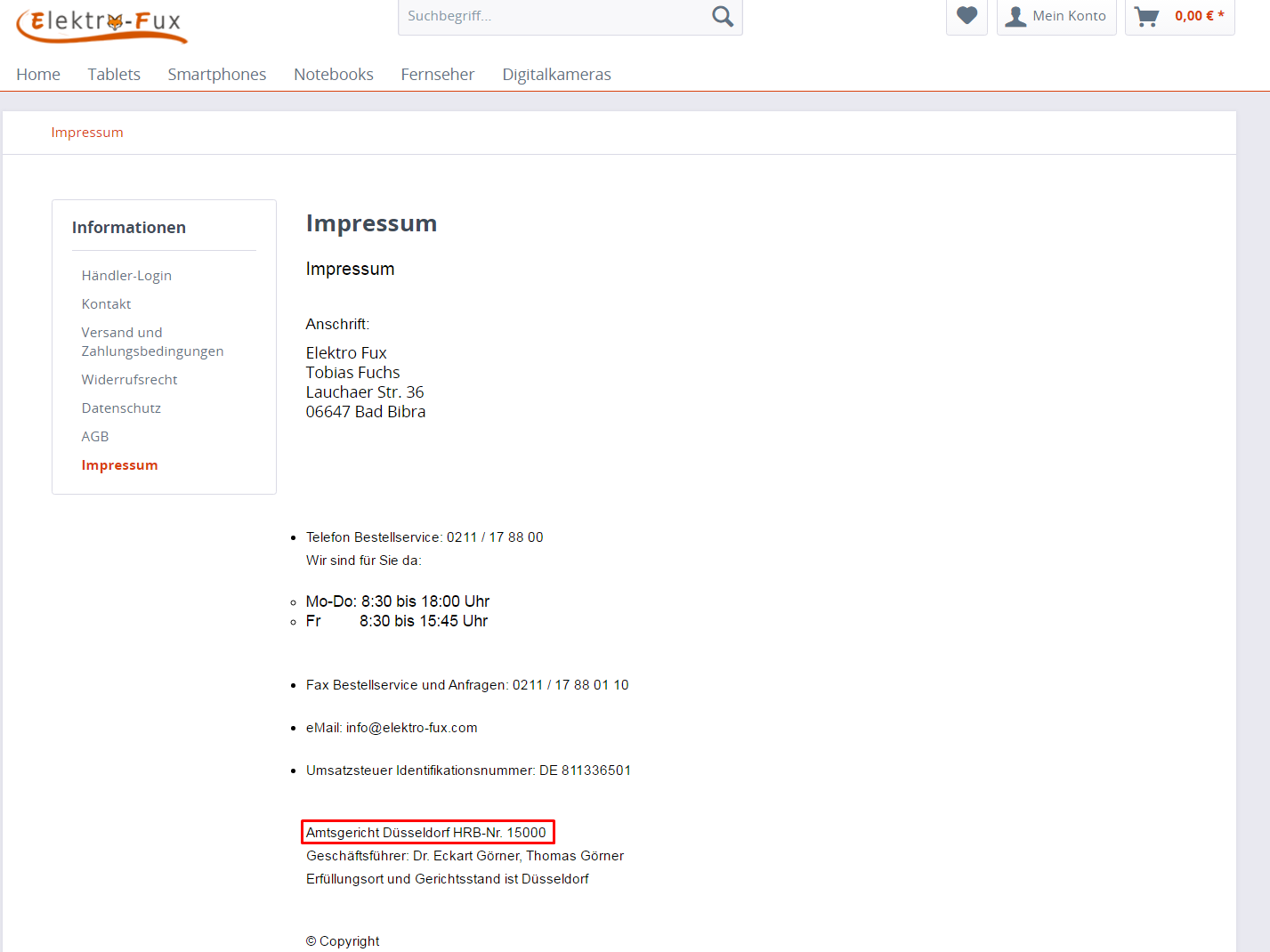Click the large Impressum page heading
The width and height of the screenshot is (1270, 952).
pos(371,223)
